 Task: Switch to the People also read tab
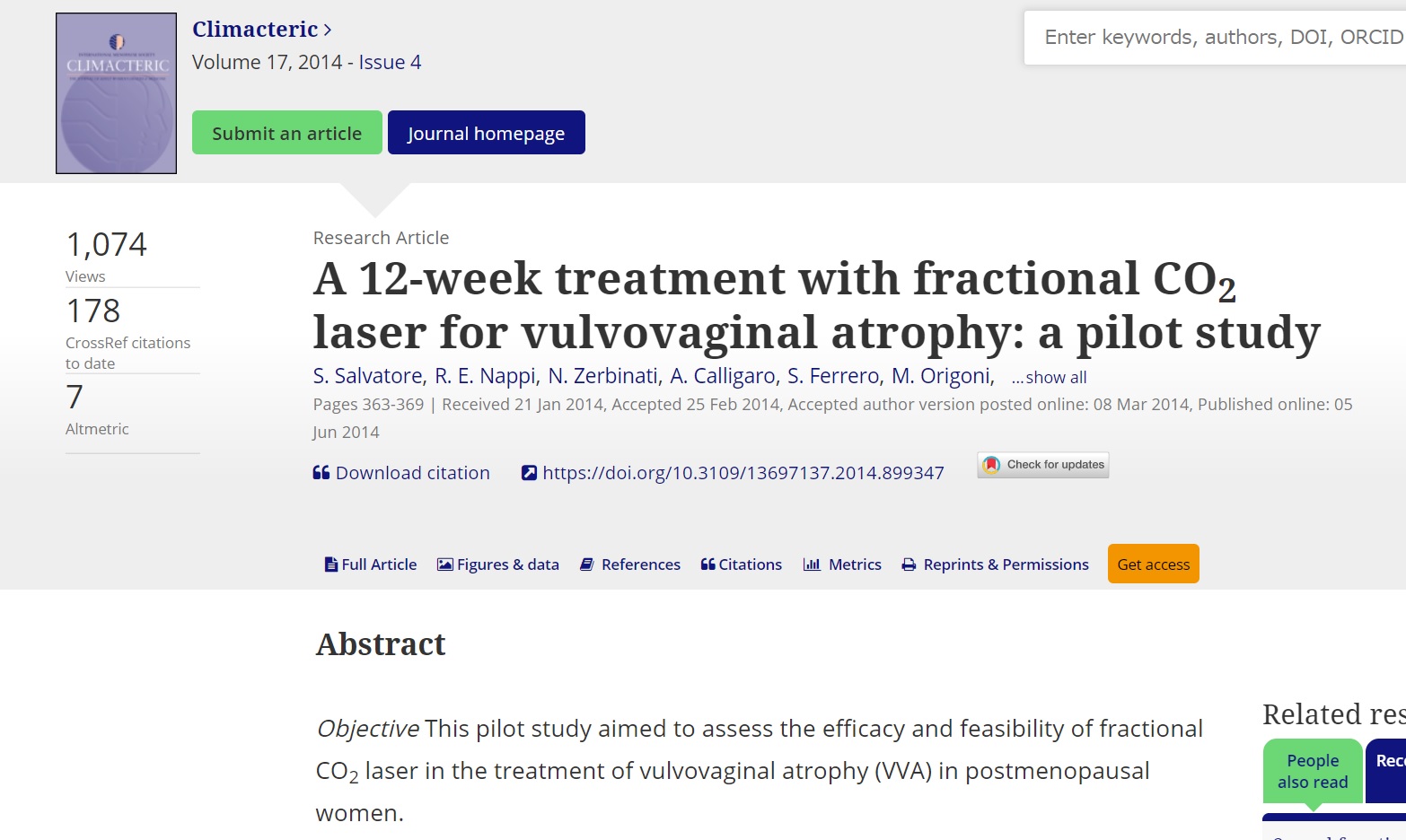1313,771
